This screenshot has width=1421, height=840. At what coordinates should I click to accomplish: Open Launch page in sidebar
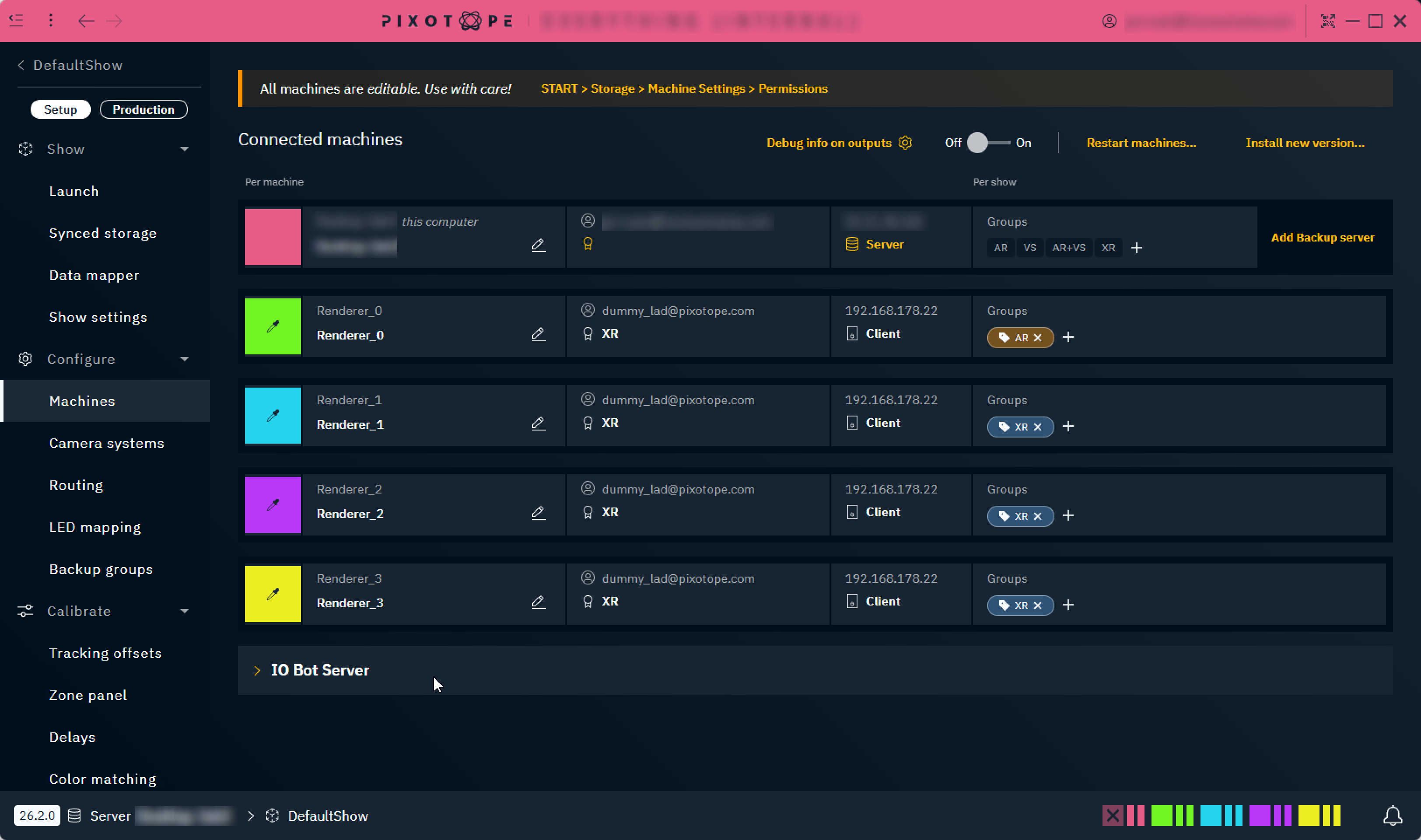click(73, 191)
